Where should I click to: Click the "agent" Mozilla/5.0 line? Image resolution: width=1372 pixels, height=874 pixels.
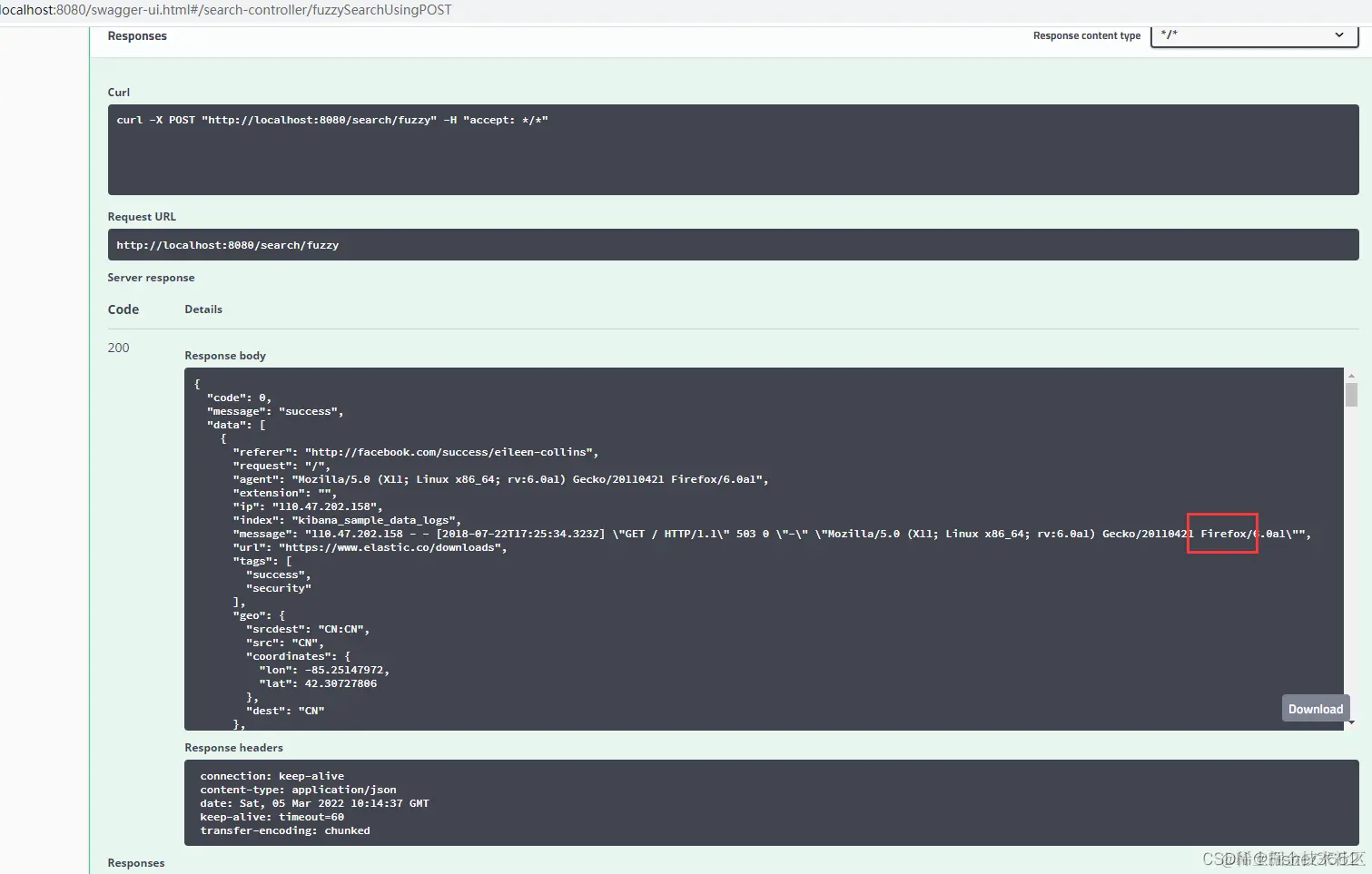tap(501, 479)
